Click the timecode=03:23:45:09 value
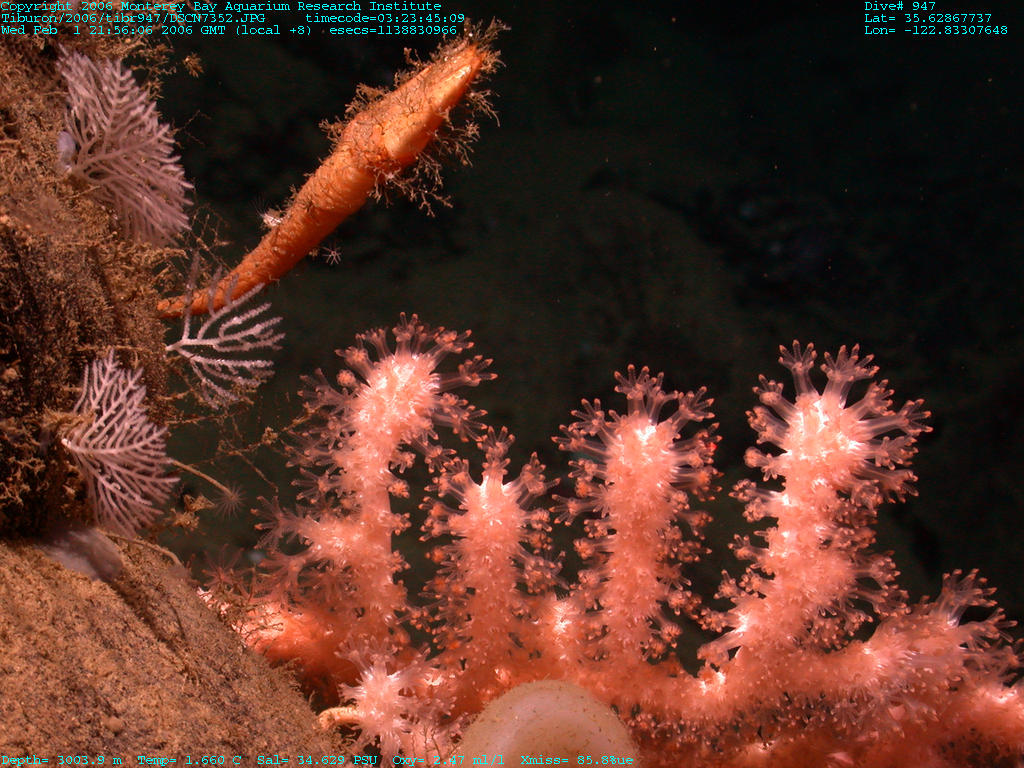Viewport: 1024px width, 768px height. pyautogui.click(x=385, y=18)
